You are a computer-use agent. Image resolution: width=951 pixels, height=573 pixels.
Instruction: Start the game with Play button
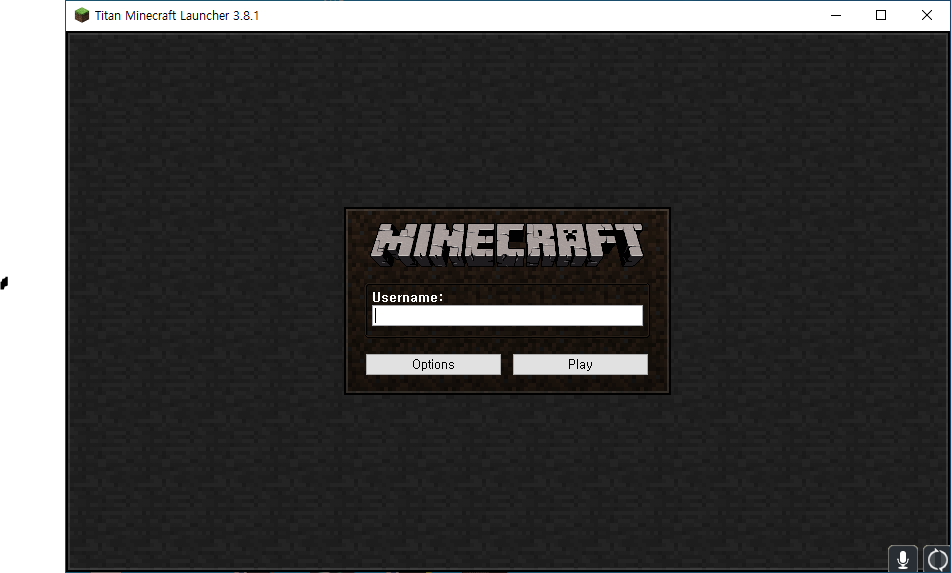coord(580,364)
